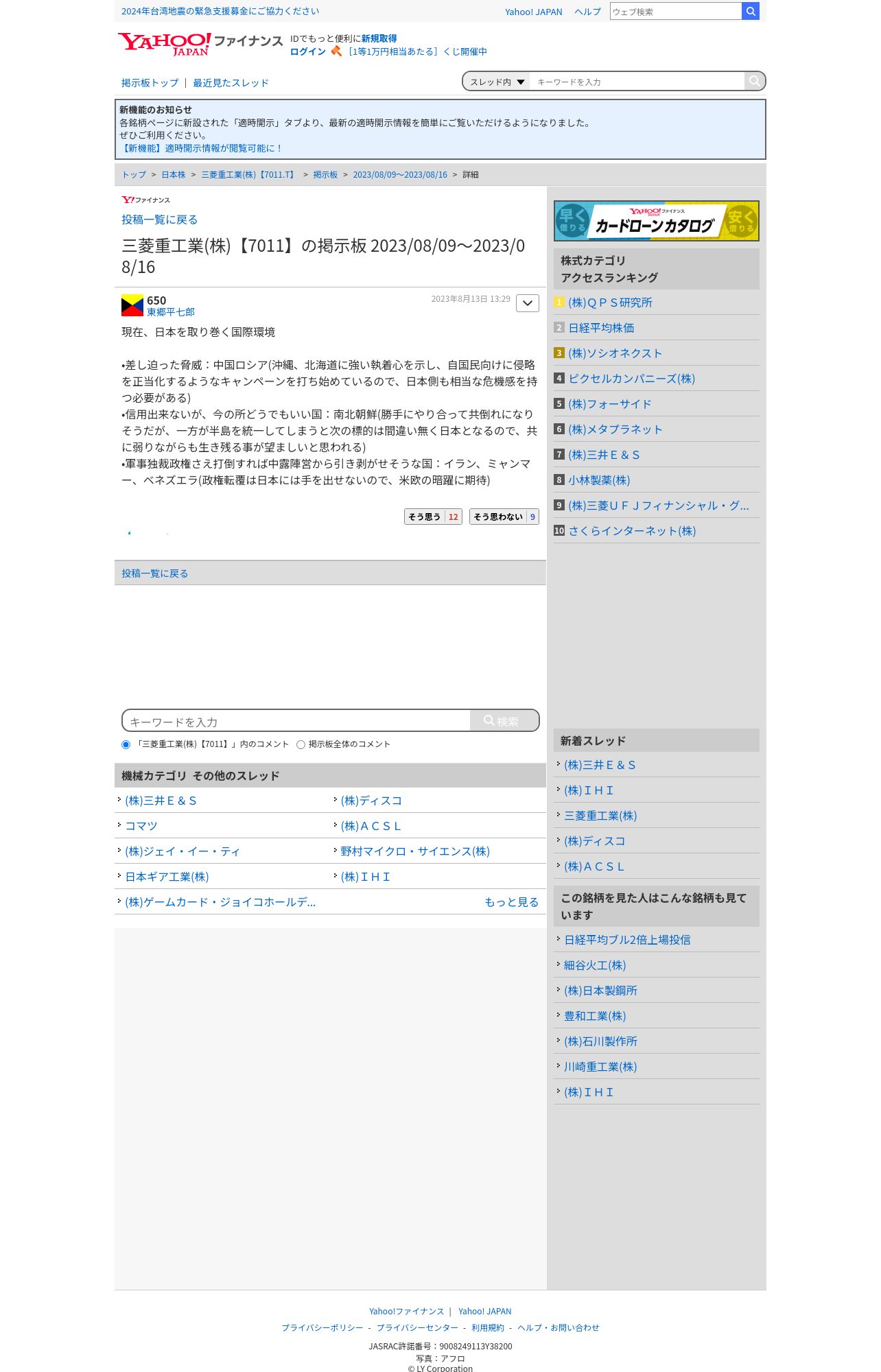Click 投稿一覧に戻る above the thread title
Screen dimensions: 881x1372
159,220
